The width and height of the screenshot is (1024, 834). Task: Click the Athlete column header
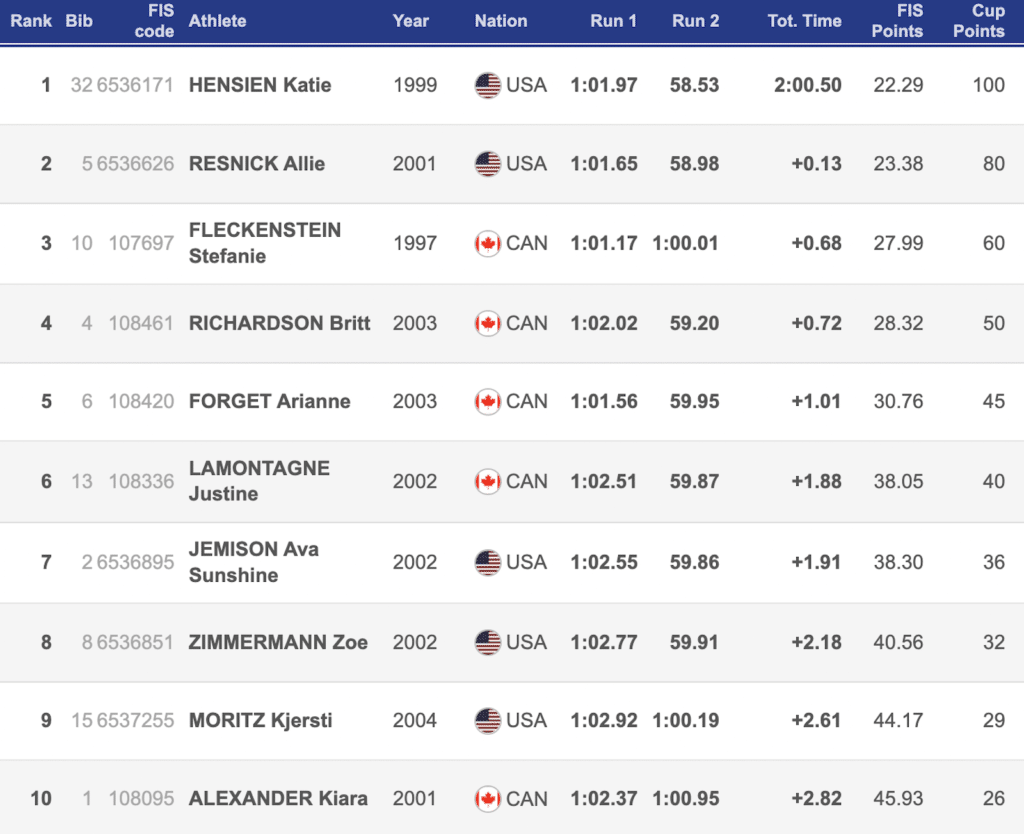click(x=217, y=21)
